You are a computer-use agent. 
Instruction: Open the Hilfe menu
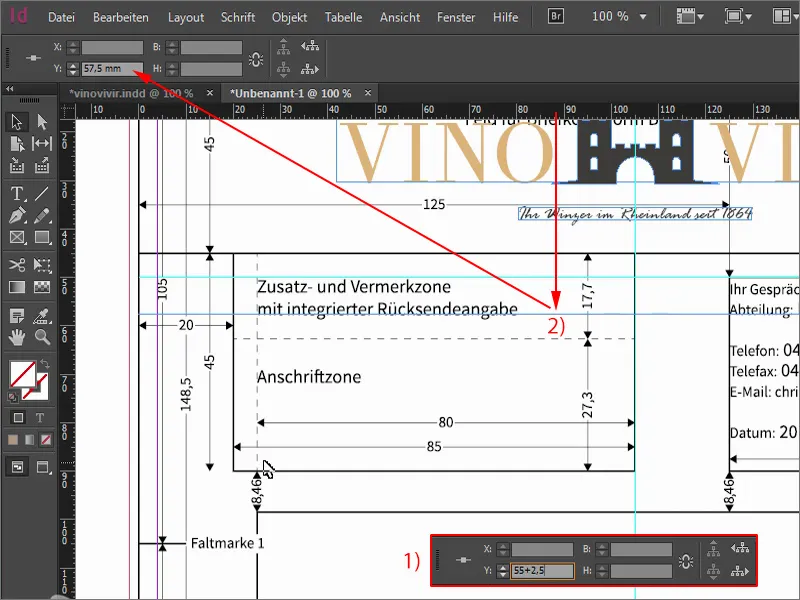506,17
